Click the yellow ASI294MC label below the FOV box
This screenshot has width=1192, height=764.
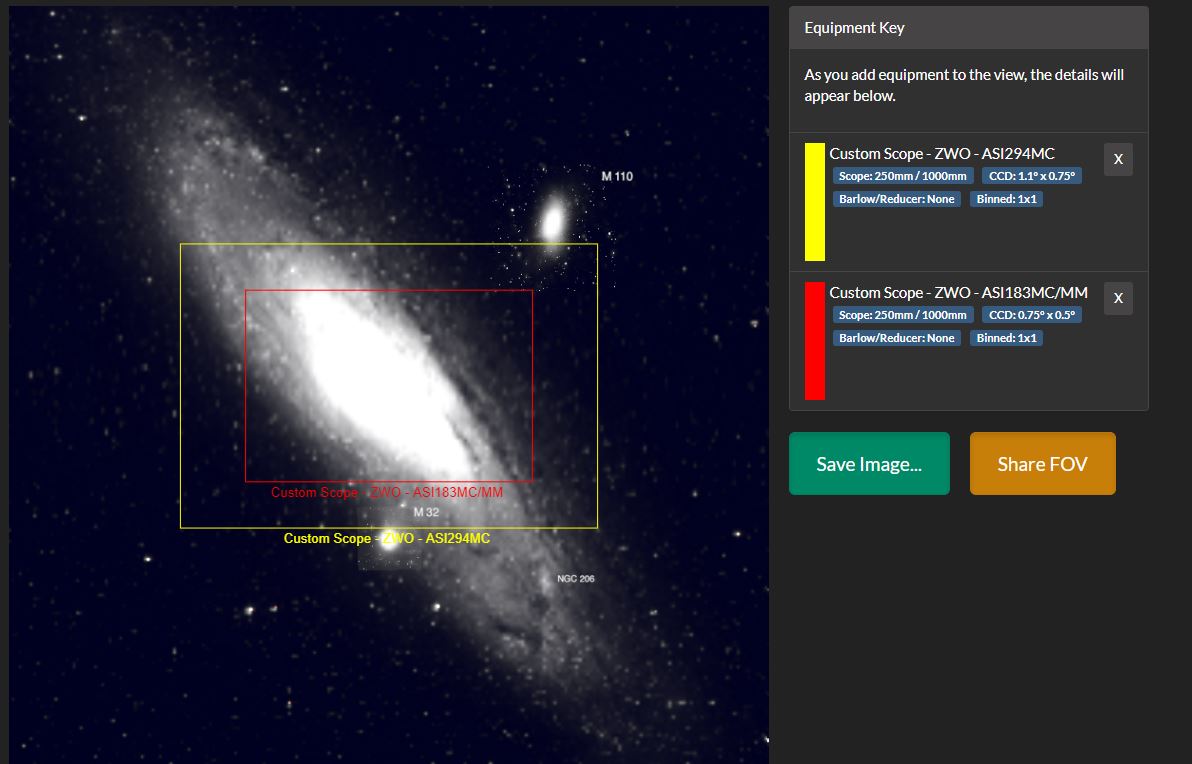point(387,539)
